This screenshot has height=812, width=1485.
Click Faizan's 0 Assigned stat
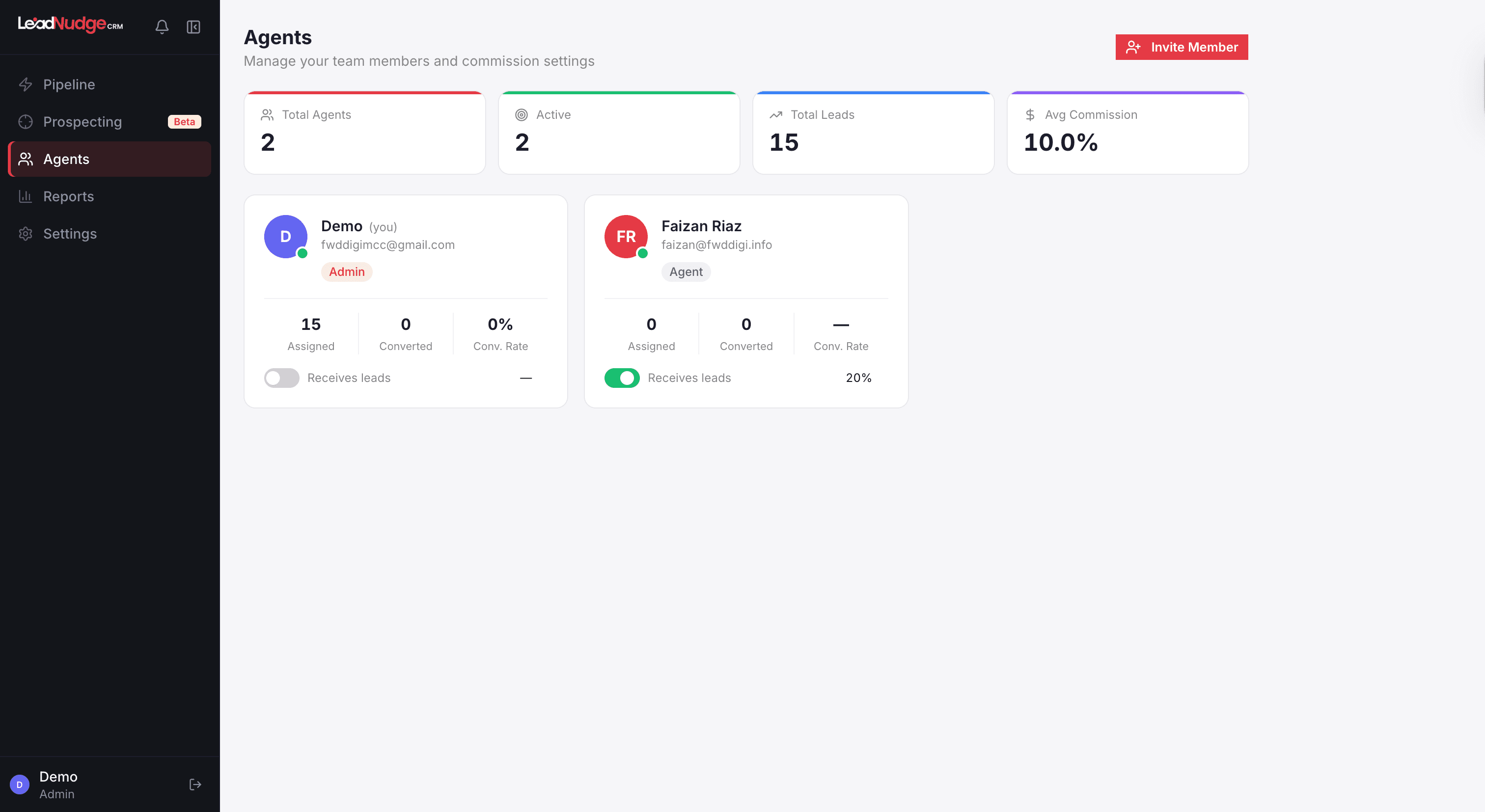[x=652, y=334]
